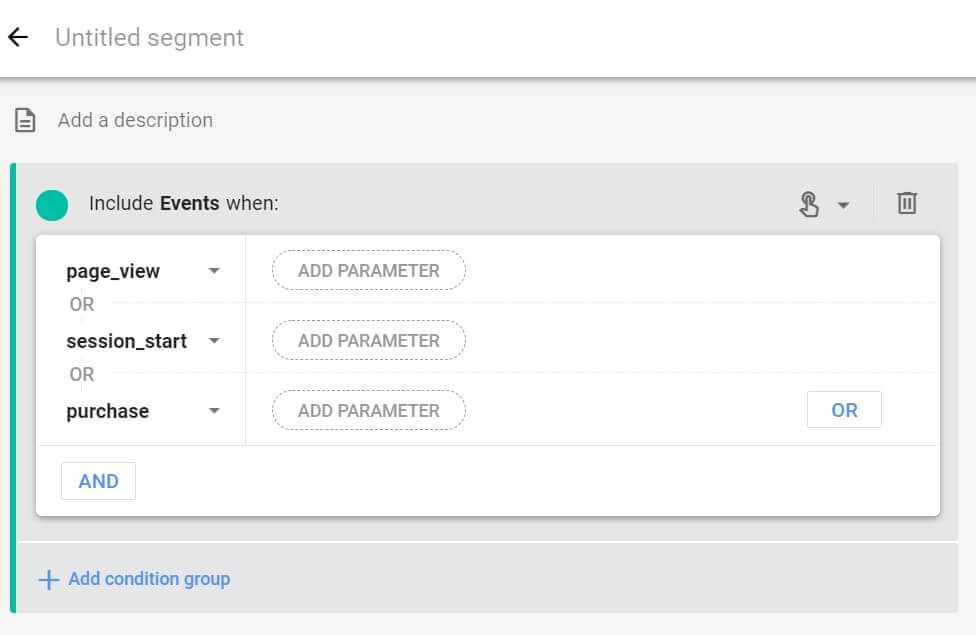The image size is (976, 635).
Task: Click the green circle include indicator
Action: point(52,205)
